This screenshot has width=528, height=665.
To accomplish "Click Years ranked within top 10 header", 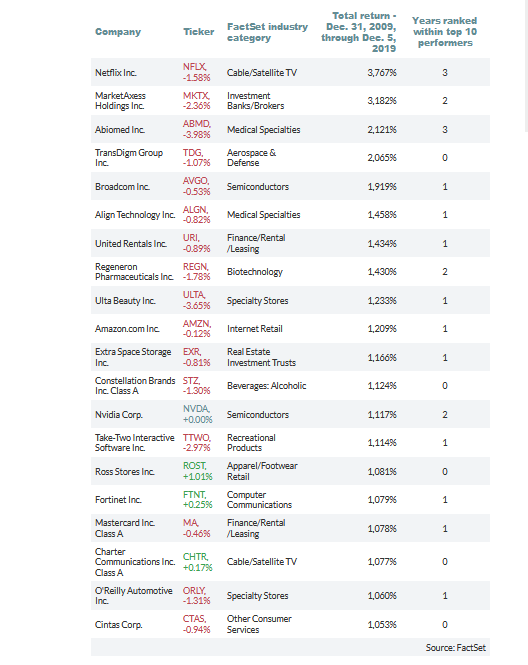I will [445, 32].
